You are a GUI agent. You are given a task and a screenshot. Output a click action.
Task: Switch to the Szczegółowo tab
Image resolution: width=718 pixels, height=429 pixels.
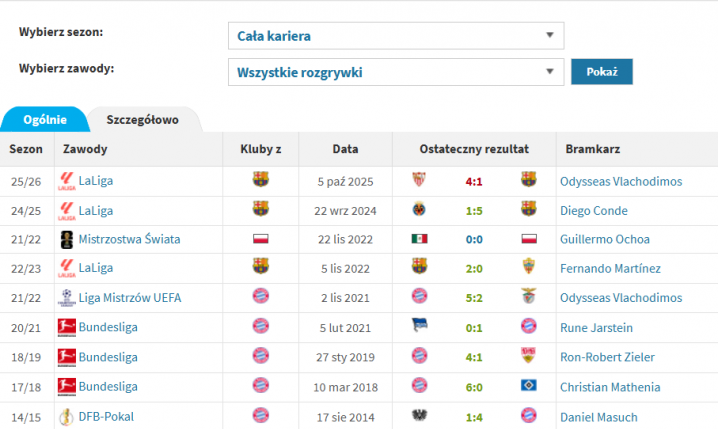click(142, 119)
